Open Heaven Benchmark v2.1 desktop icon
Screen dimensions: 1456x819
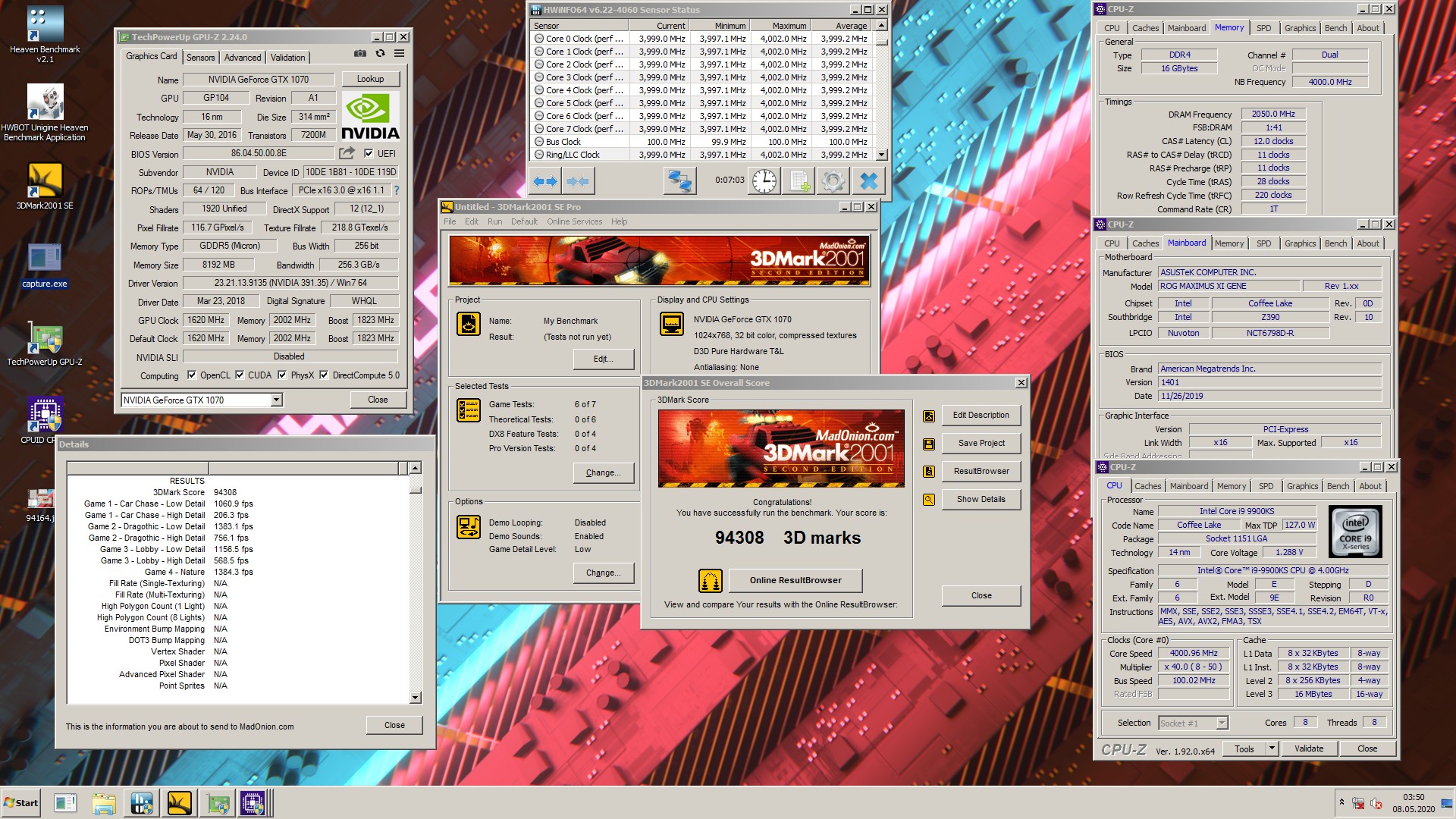point(45,34)
